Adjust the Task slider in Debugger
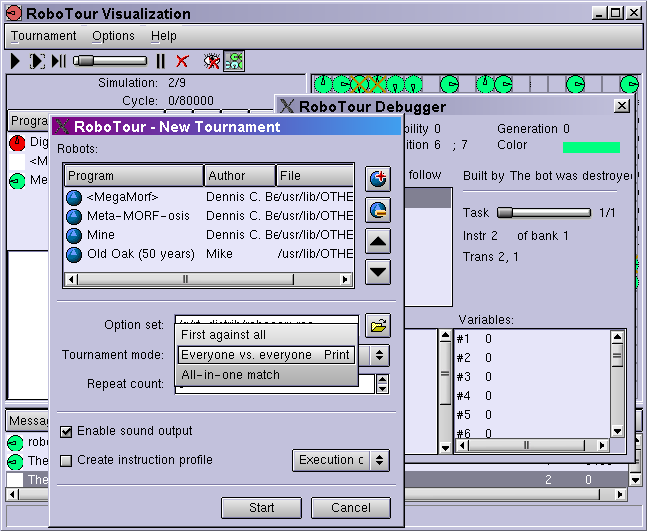Screen dimensions: 647x531 click(544, 212)
